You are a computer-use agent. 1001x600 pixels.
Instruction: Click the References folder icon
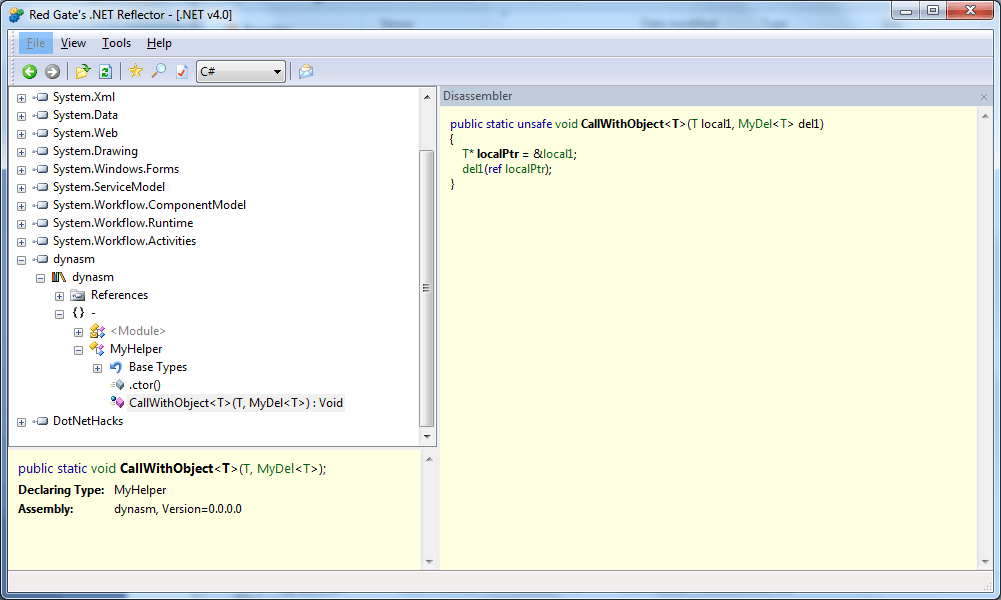78,295
